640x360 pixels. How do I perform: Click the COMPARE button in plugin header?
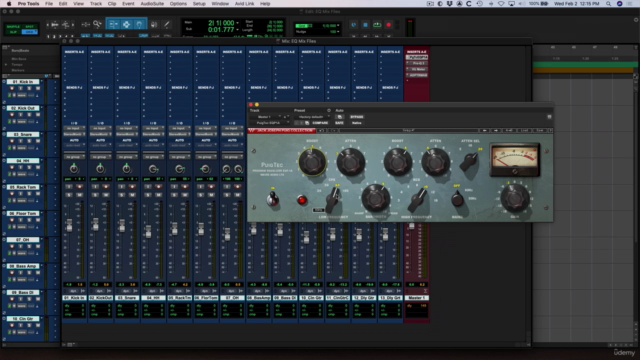[x=320, y=123]
